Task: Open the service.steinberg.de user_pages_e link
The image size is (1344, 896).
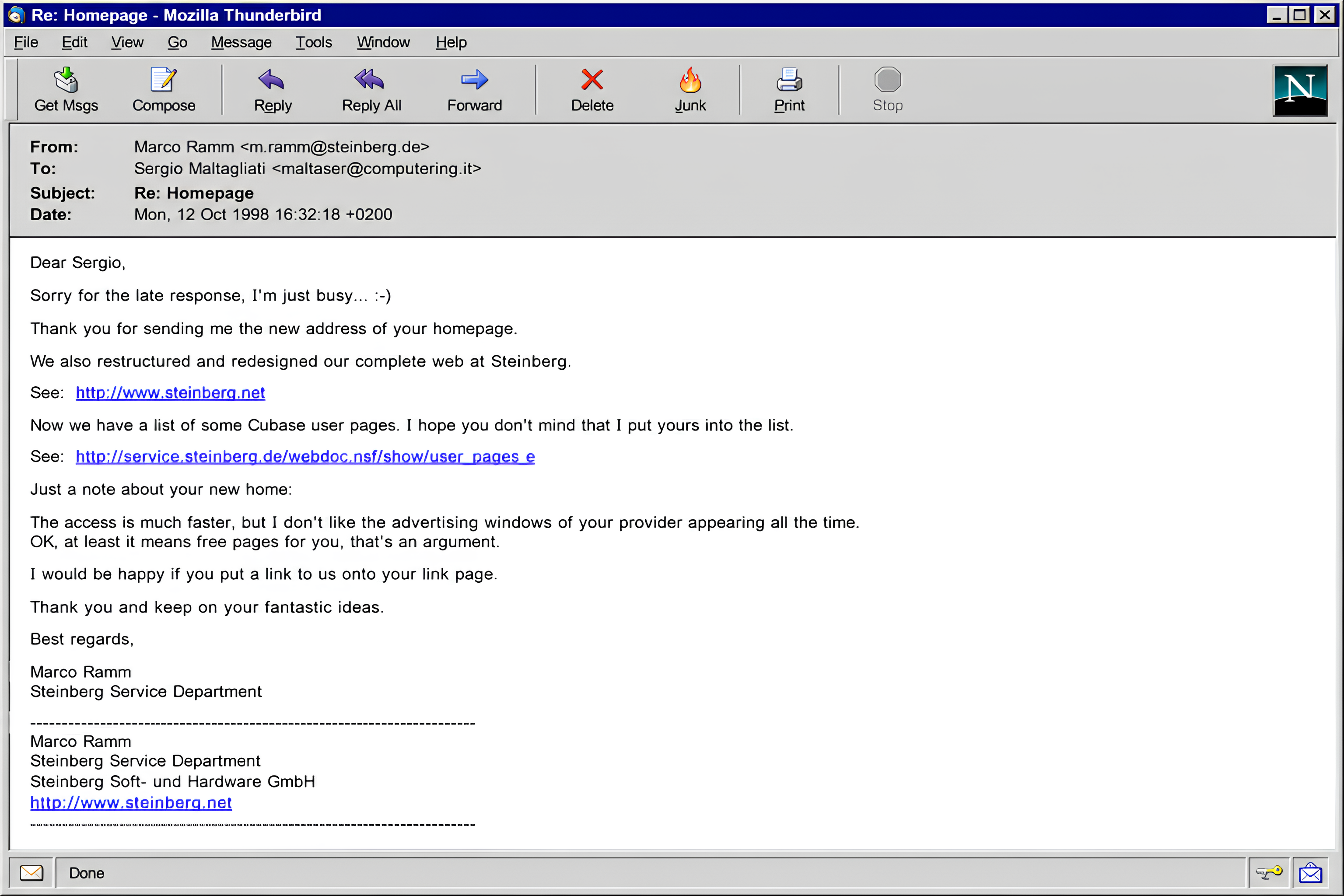Action: pyautogui.click(x=305, y=457)
